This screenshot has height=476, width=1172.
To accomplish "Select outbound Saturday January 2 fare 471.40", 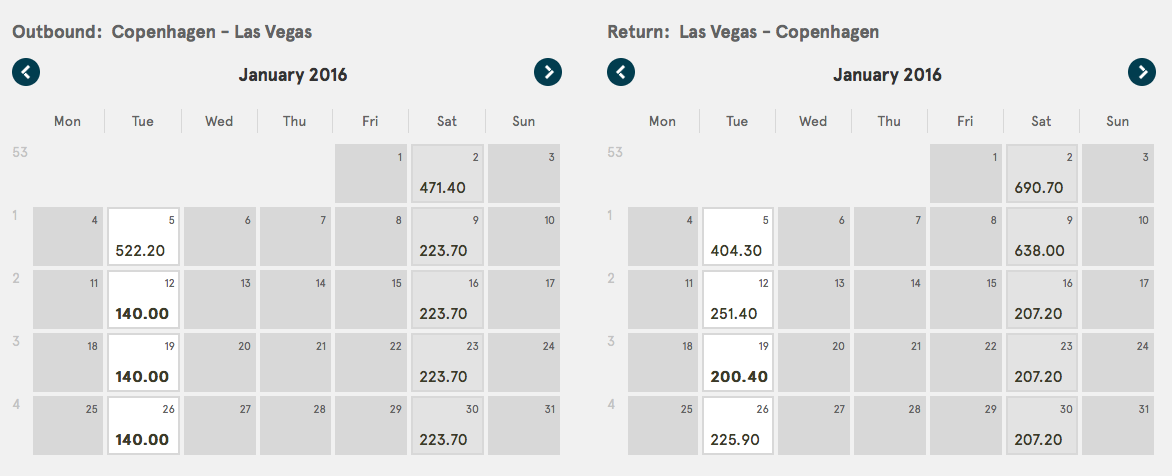I will (x=448, y=174).
